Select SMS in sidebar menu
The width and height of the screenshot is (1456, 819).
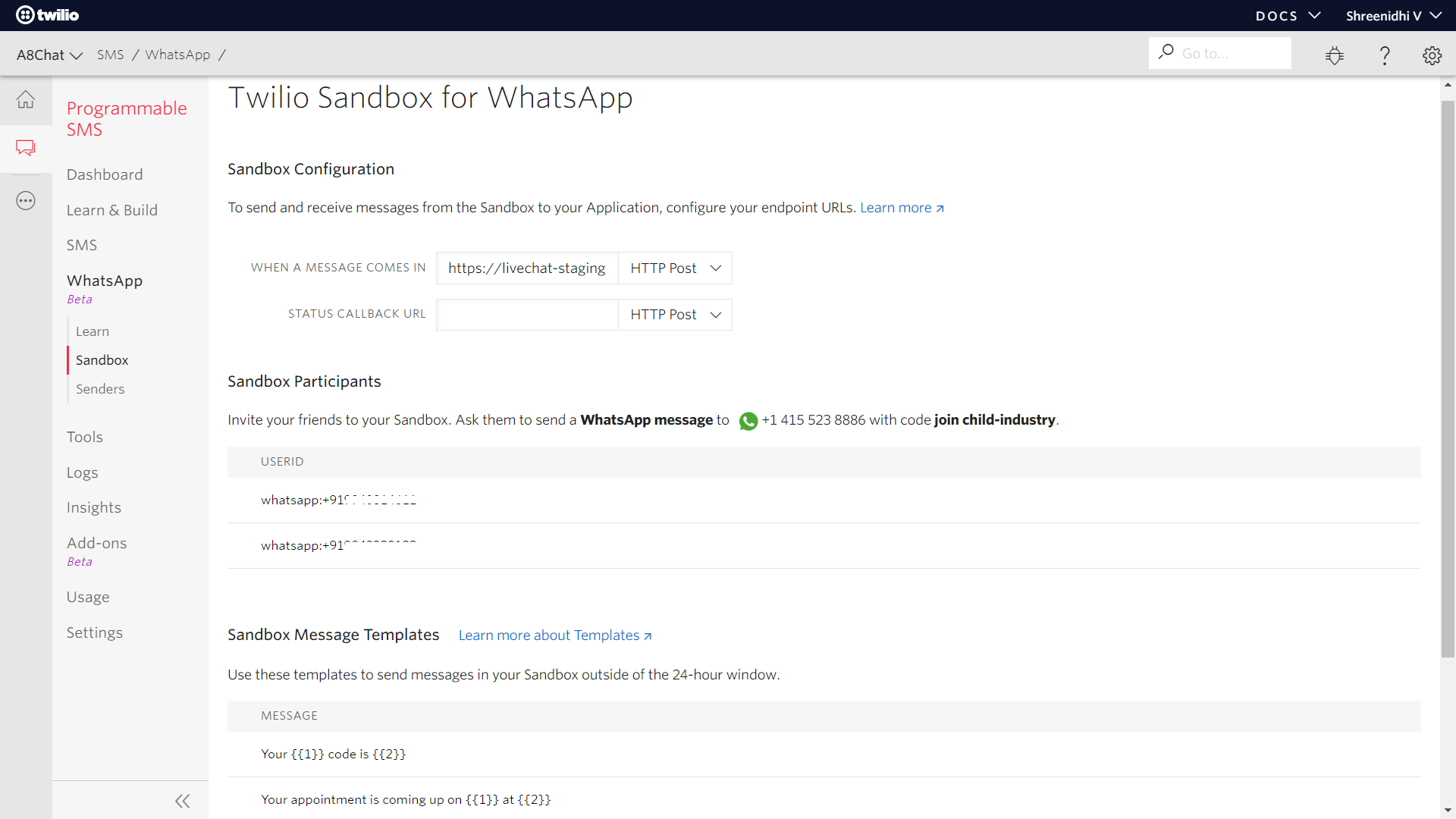(x=82, y=245)
